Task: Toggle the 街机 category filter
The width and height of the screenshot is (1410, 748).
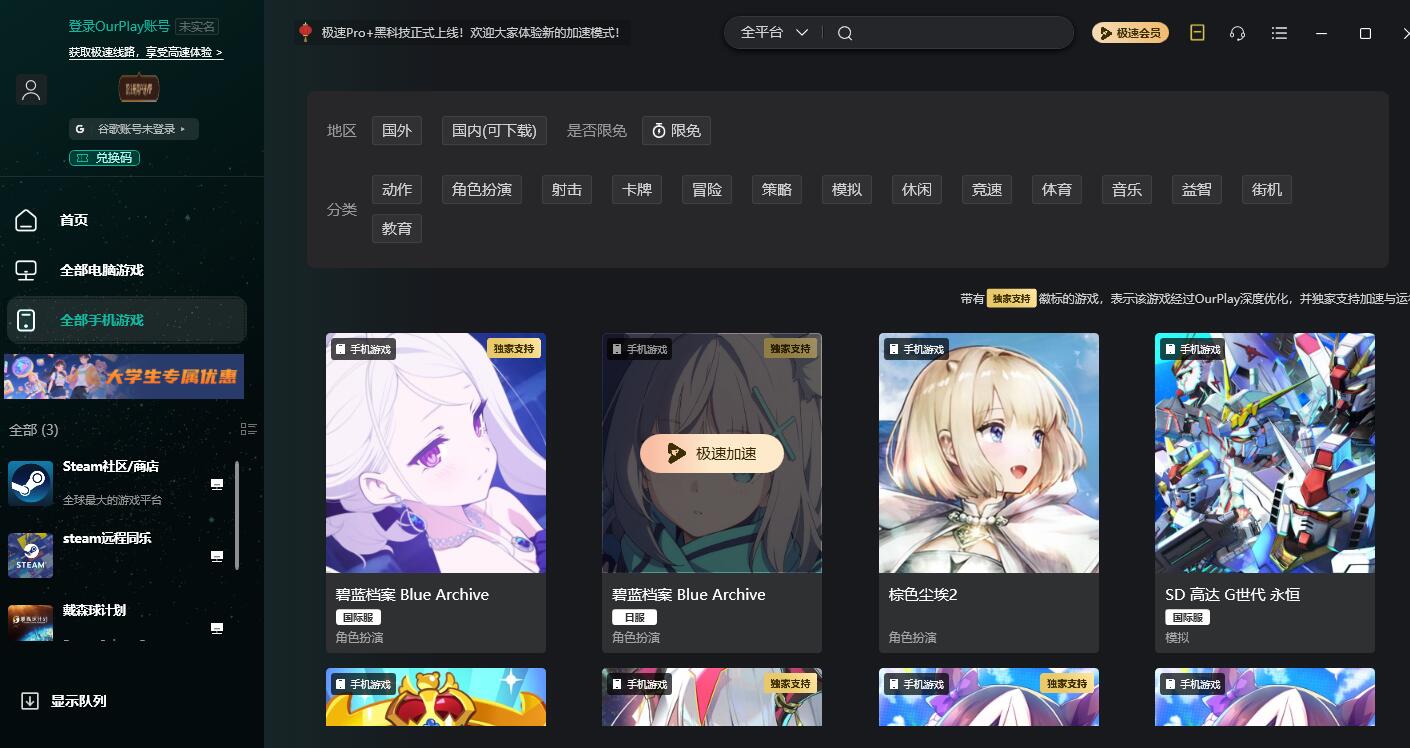Action: 1267,189
